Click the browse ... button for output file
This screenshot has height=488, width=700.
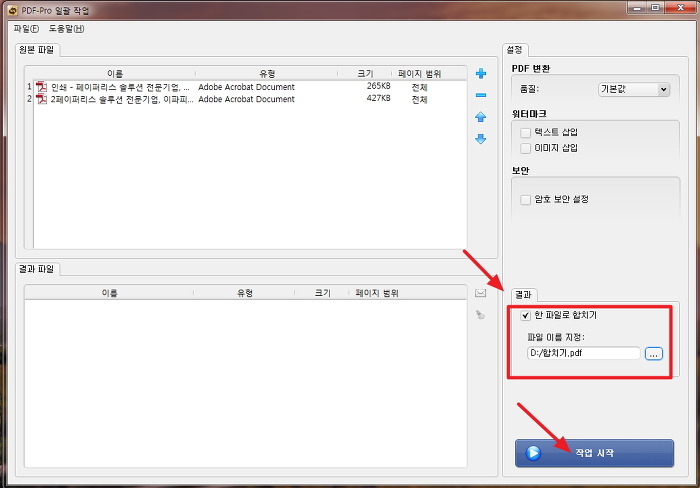point(654,354)
